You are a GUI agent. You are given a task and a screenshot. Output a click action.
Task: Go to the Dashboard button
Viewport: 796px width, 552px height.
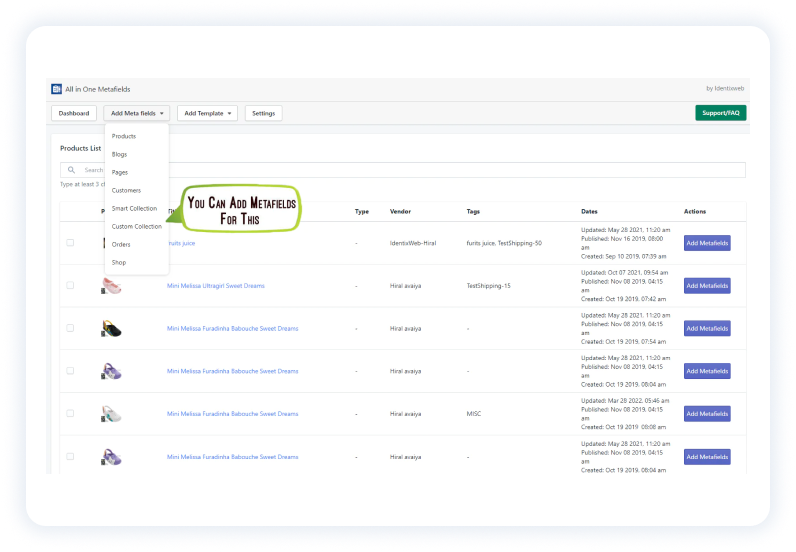74,113
